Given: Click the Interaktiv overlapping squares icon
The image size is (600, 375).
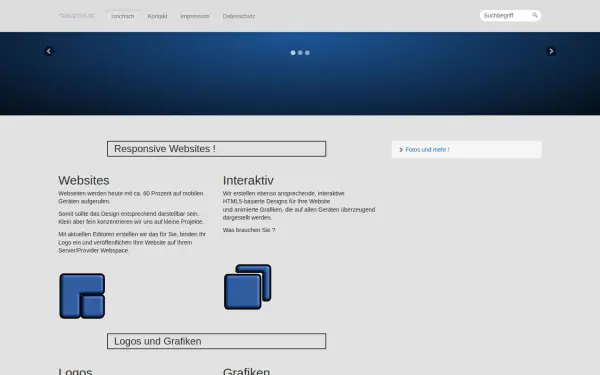Looking at the screenshot, I should 248,287.
